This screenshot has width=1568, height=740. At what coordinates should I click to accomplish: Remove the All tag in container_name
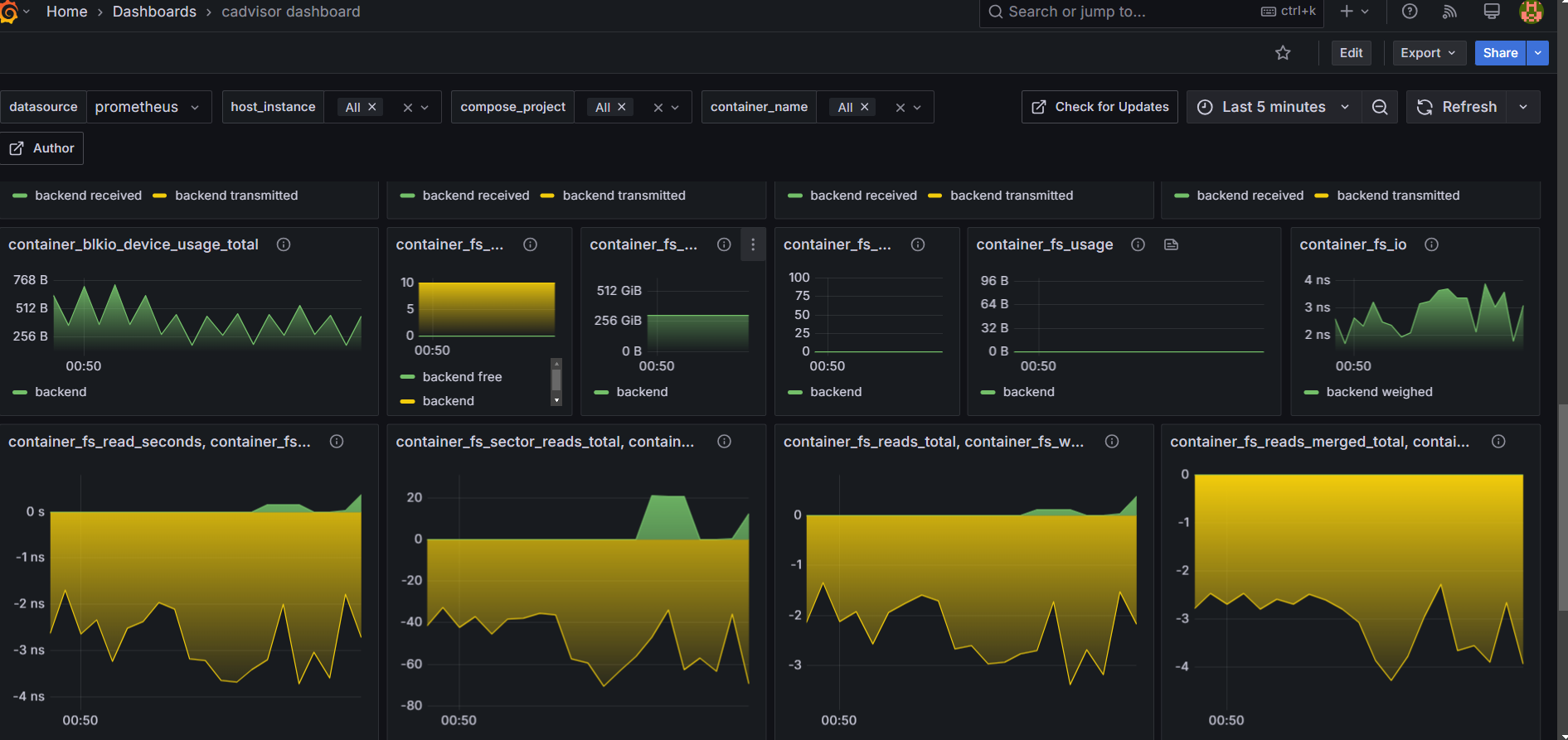865,107
